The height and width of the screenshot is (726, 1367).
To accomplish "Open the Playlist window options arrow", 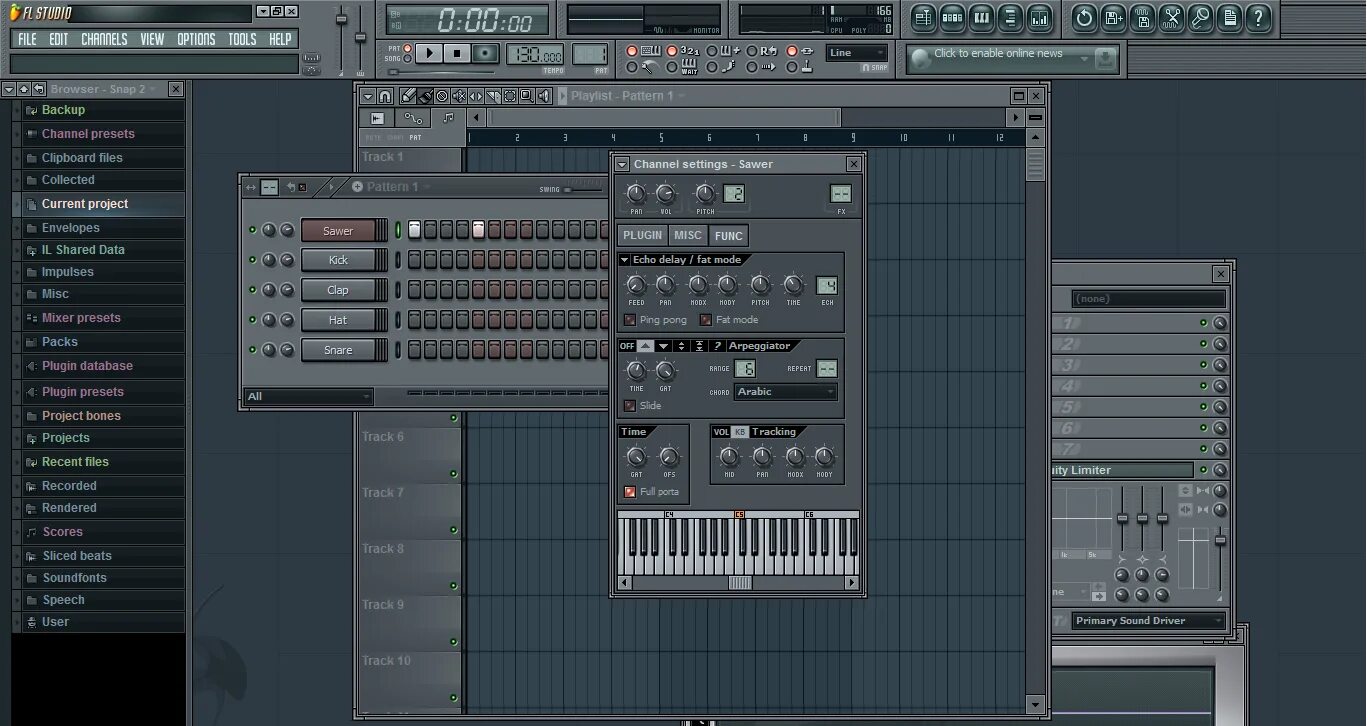I will pyautogui.click(x=368, y=96).
